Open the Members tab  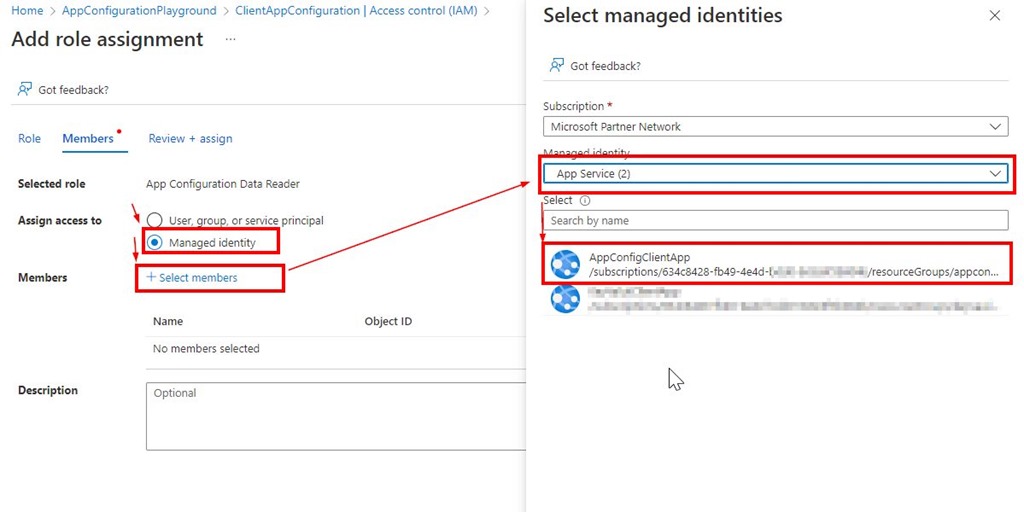(88, 138)
